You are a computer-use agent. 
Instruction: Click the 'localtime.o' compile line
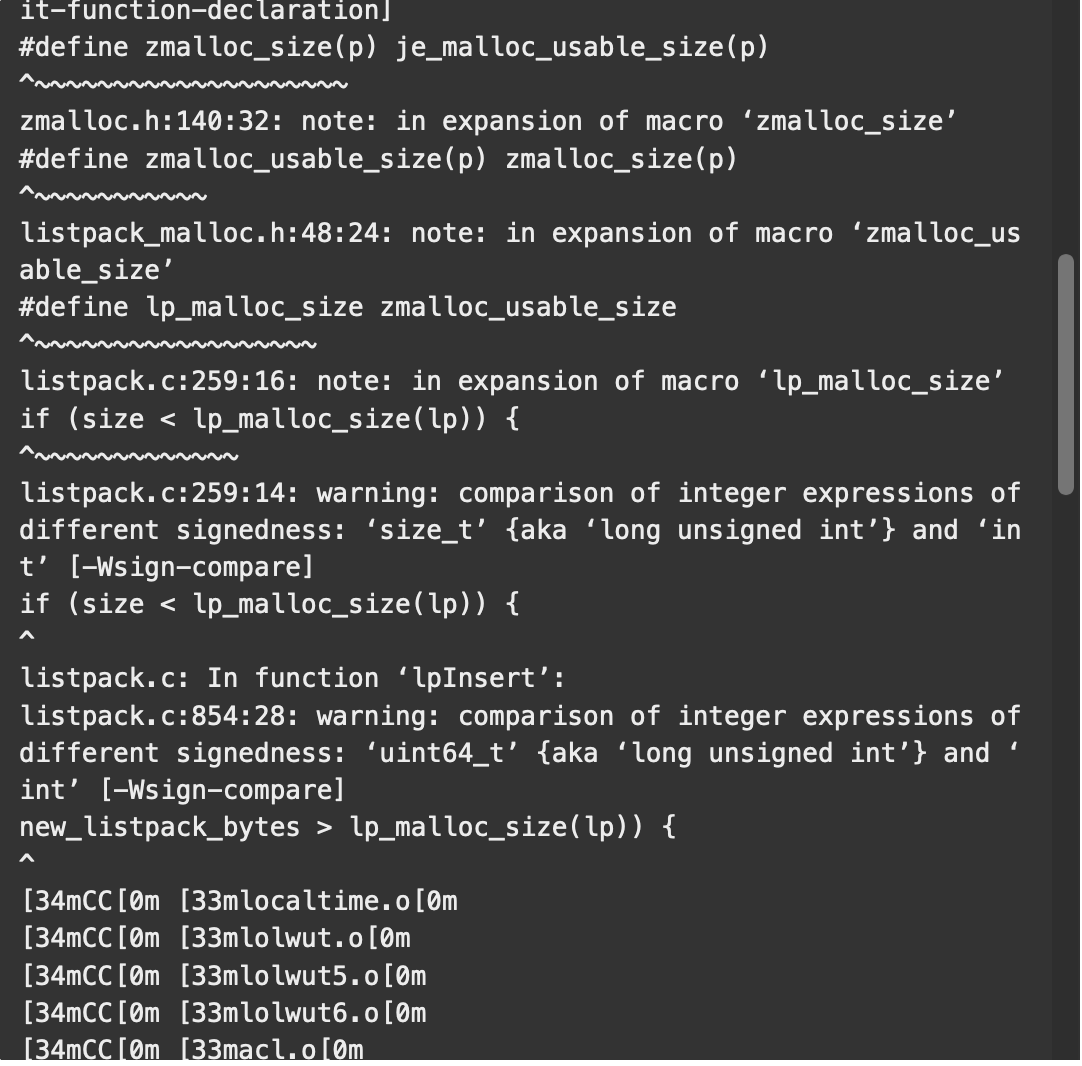(x=239, y=901)
